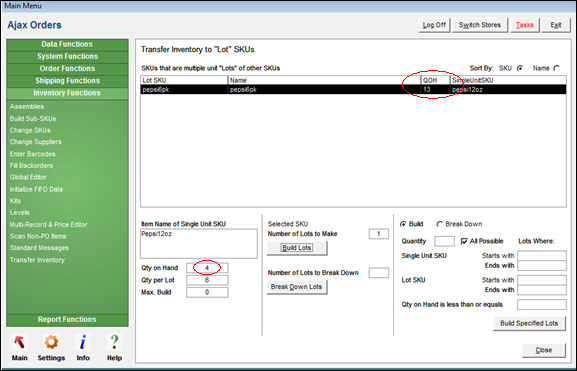Viewport: 577px width, 371px height.
Task: Toggle the All Possible checkbox
Action: [464, 241]
